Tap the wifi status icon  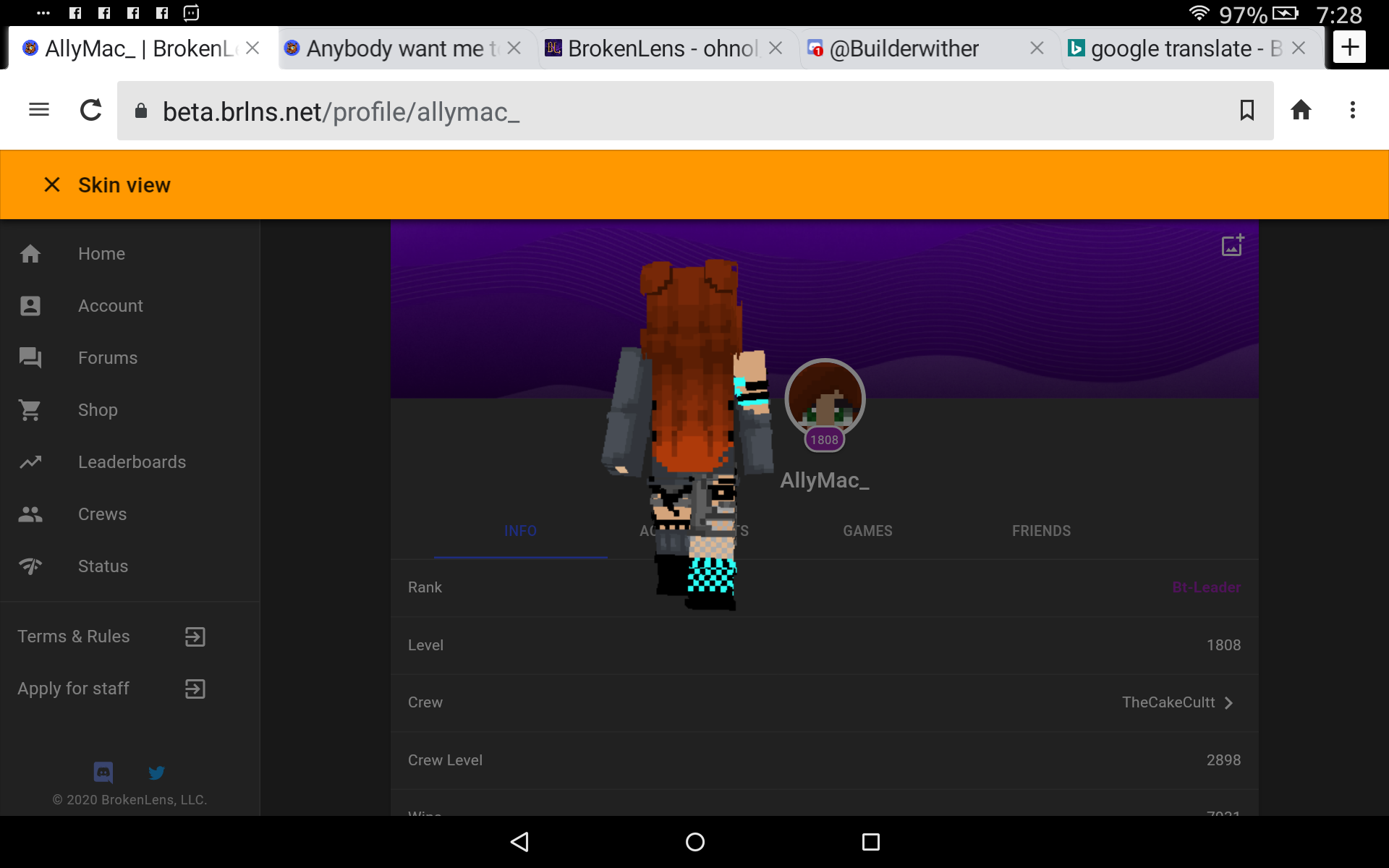coord(1199,13)
